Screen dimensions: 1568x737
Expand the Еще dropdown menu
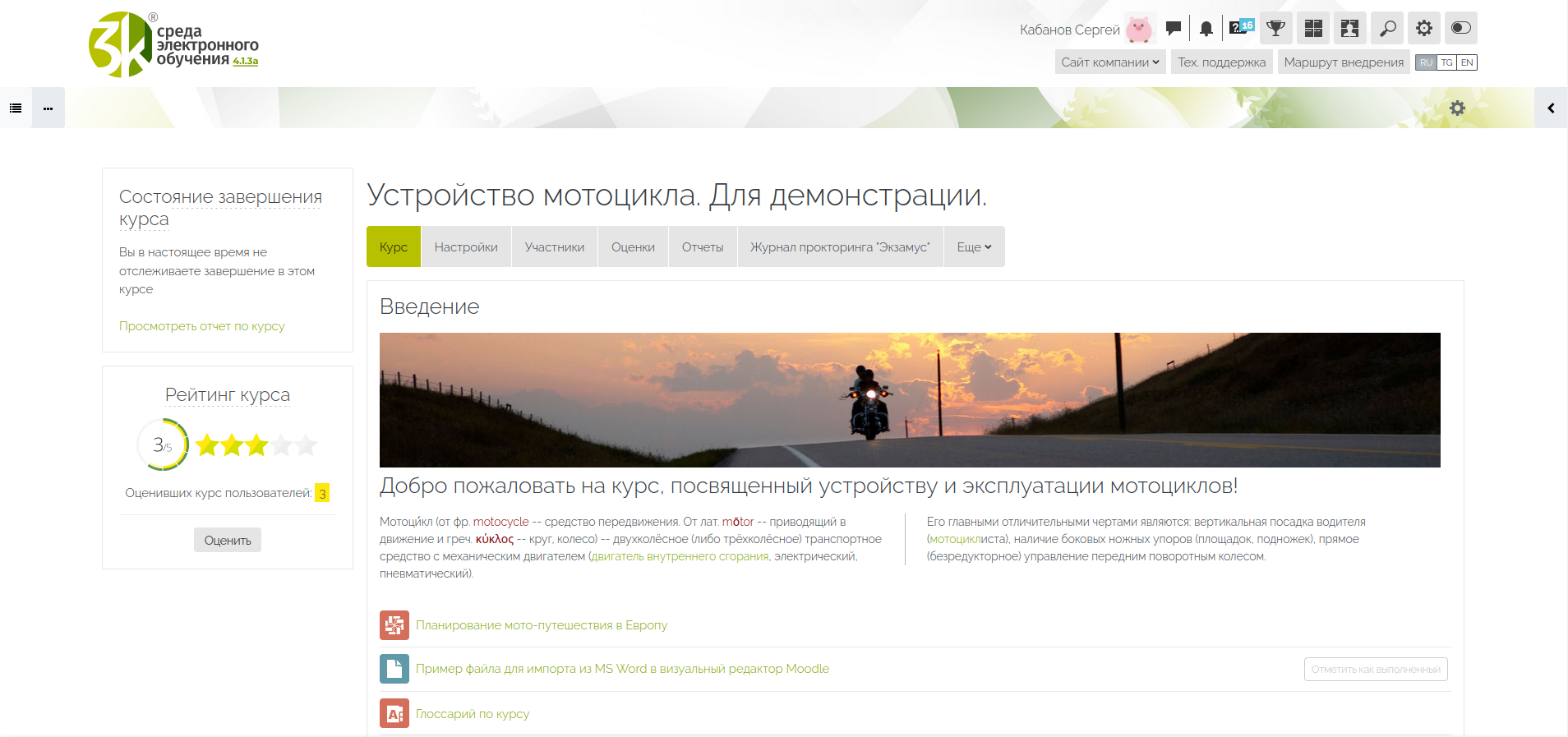coord(974,246)
